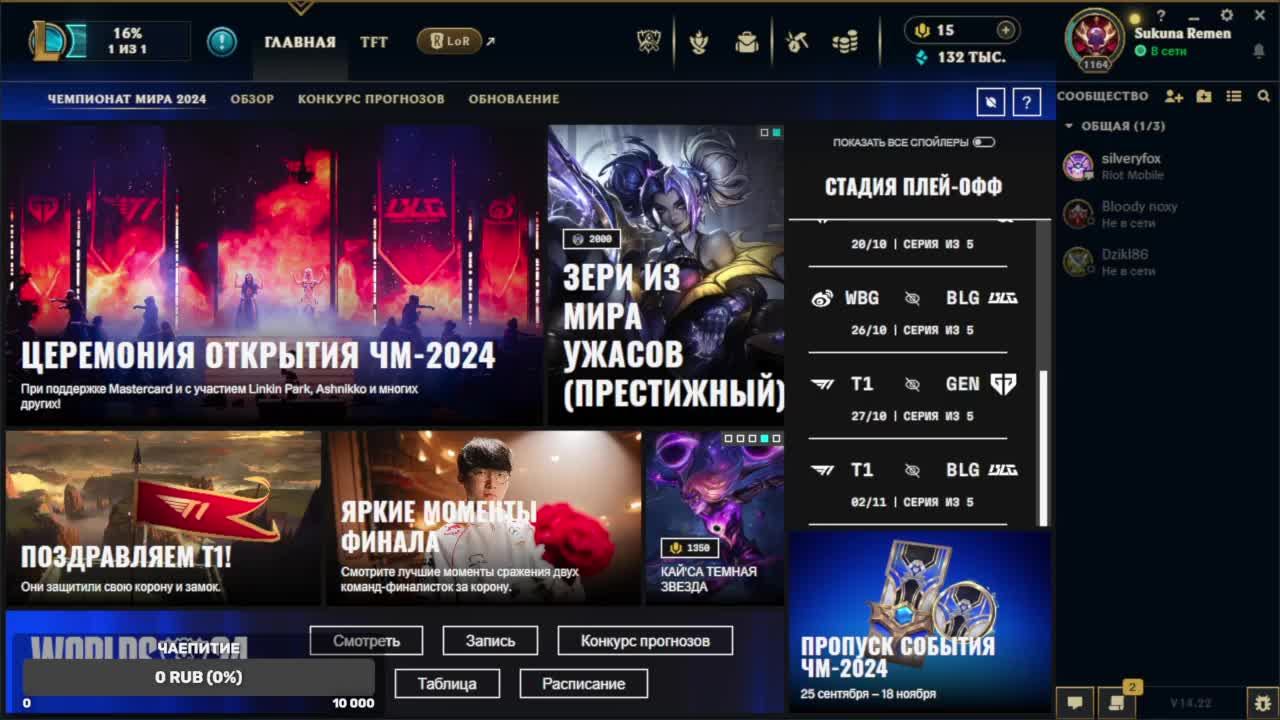Toggle the show all spoilers switch
Viewport: 1280px width, 720px height.
(984, 142)
